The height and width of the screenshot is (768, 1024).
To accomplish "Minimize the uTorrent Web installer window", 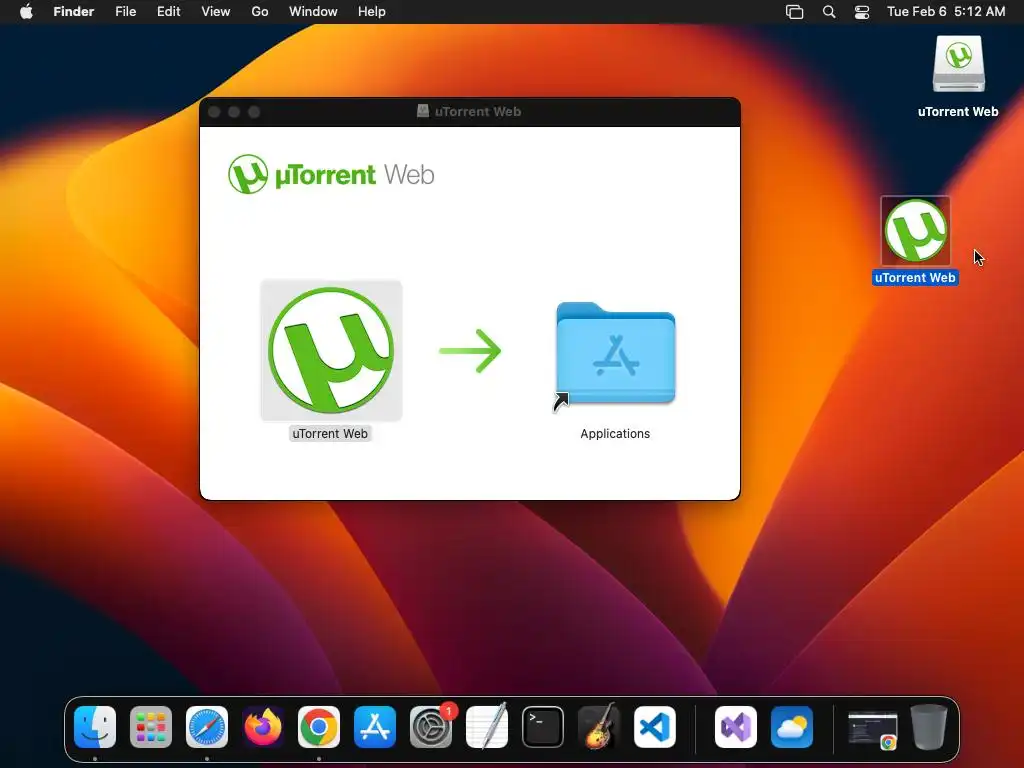I will 234,112.
